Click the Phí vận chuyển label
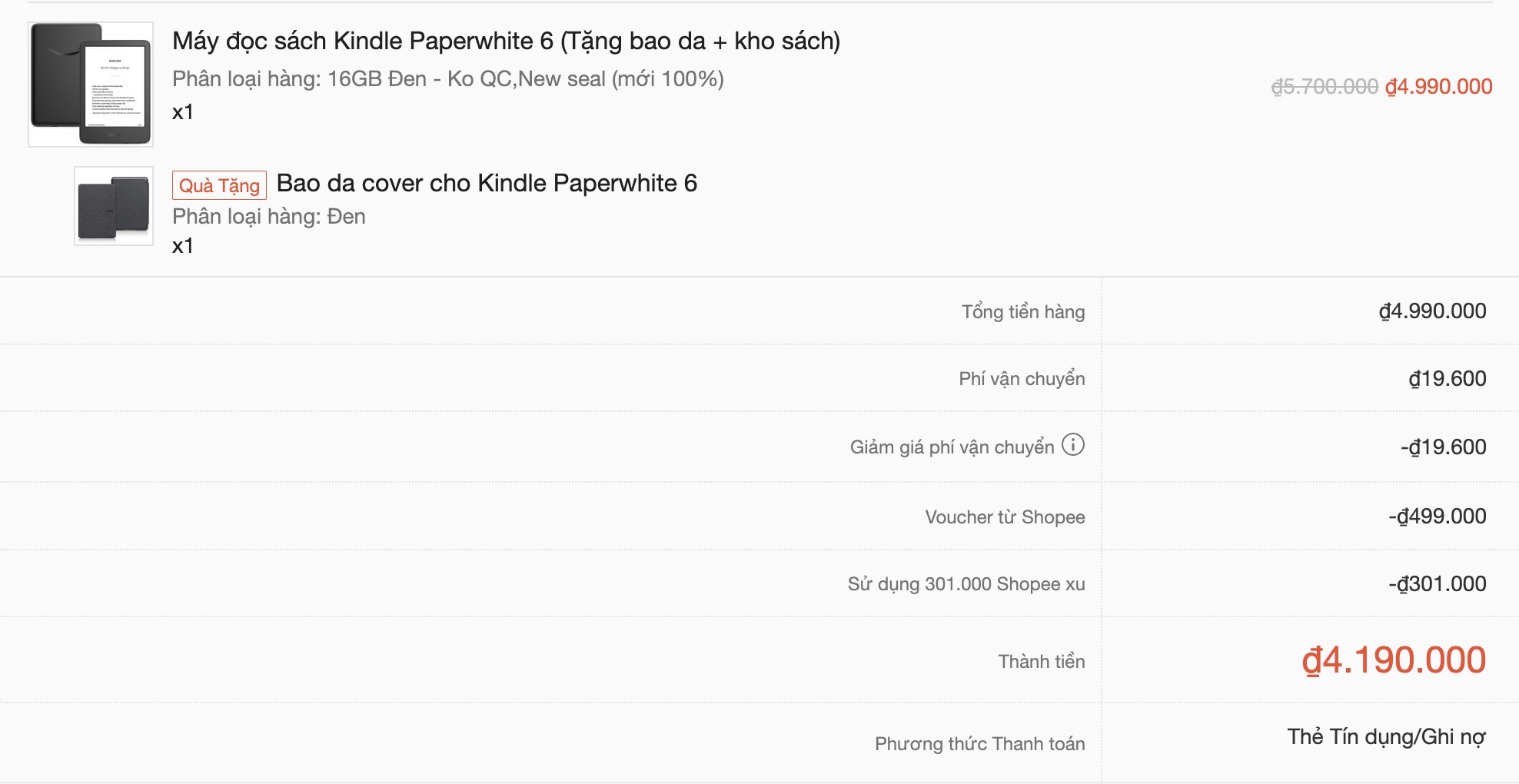 (1022, 379)
